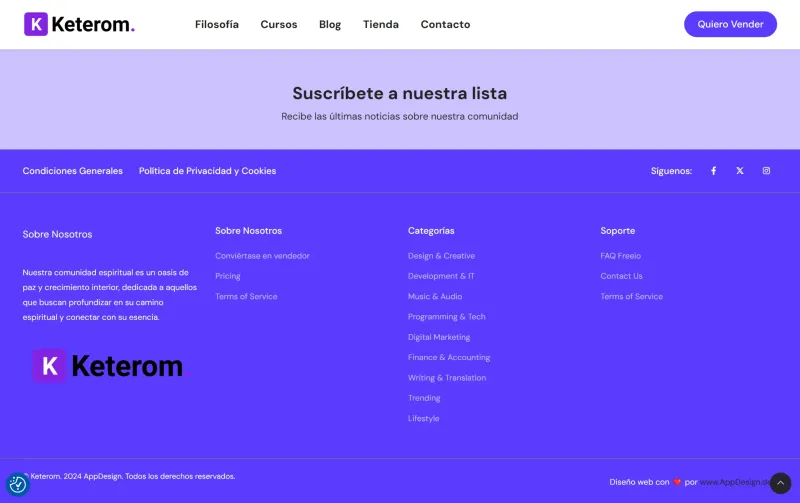Open Terms of Service under Sobre Nosotros
The height and width of the screenshot is (503, 800).
point(246,296)
